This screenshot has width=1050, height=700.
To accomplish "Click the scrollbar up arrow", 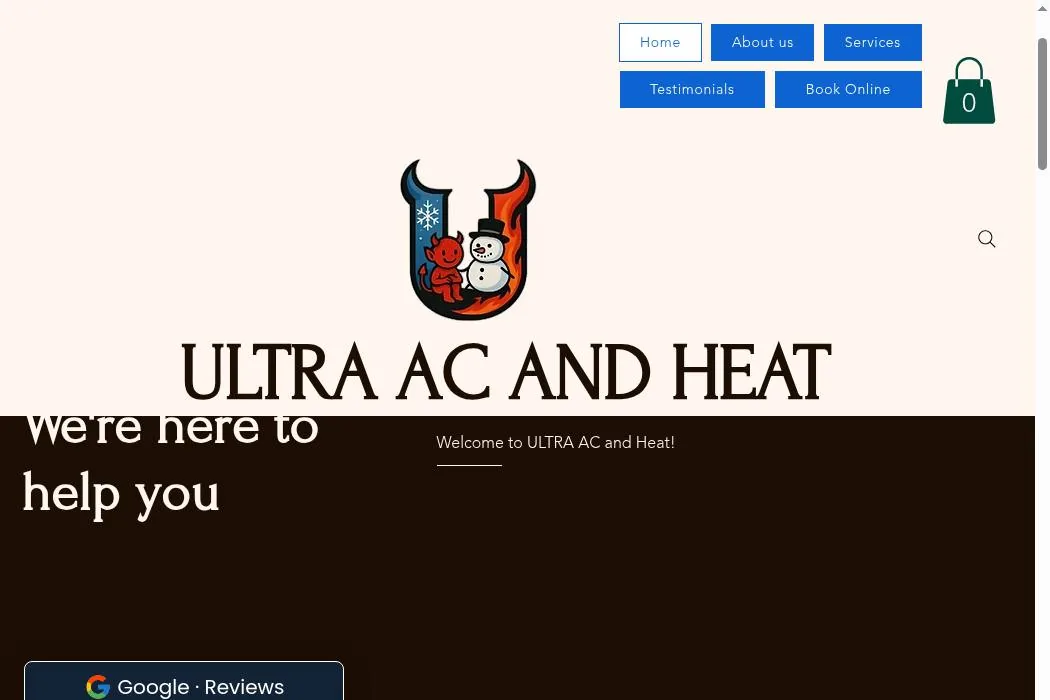I will coord(1043,7).
